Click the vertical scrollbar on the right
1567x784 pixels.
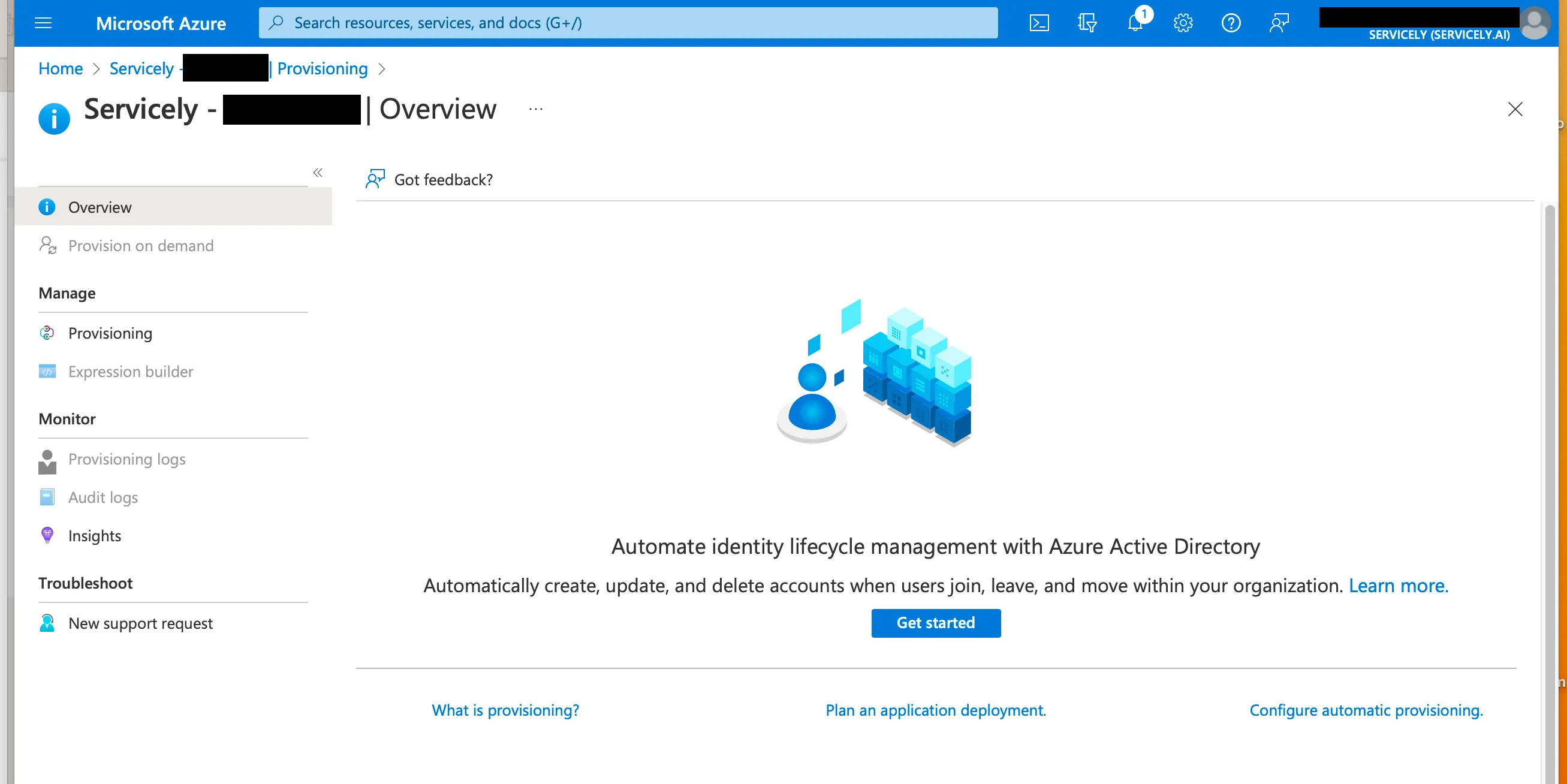coord(1550,493)
